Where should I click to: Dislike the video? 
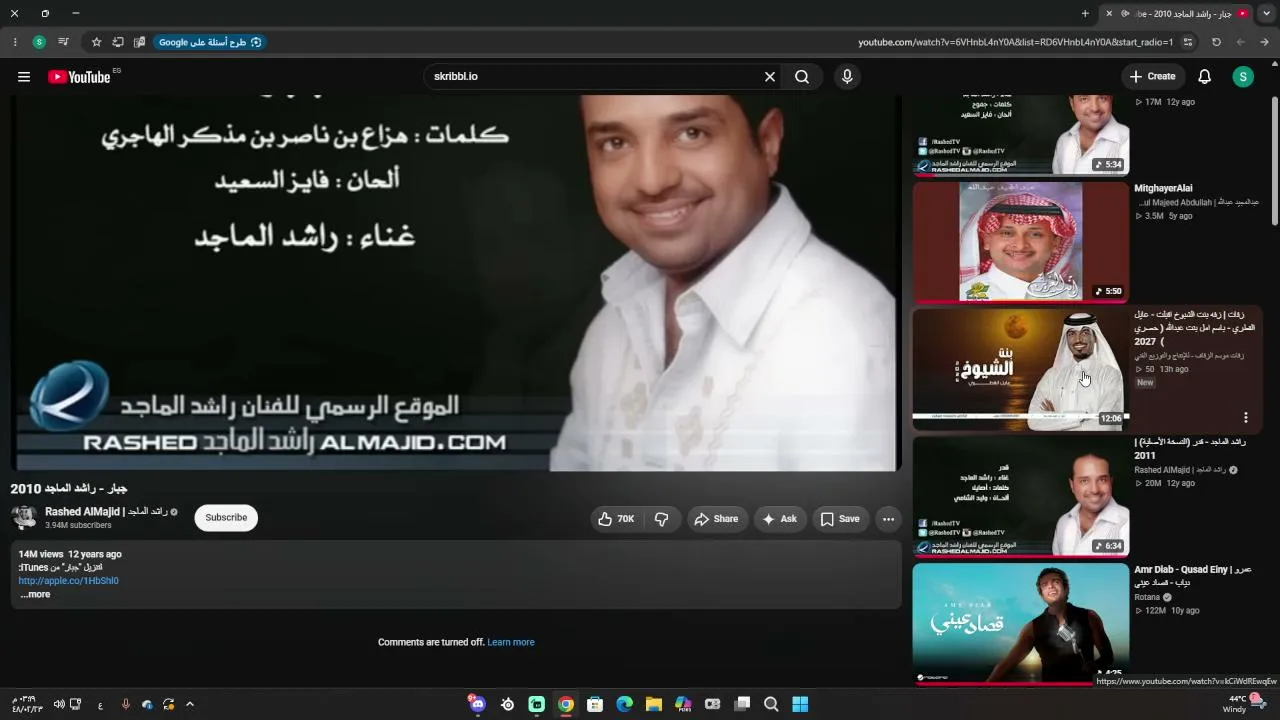click(661, 519)
